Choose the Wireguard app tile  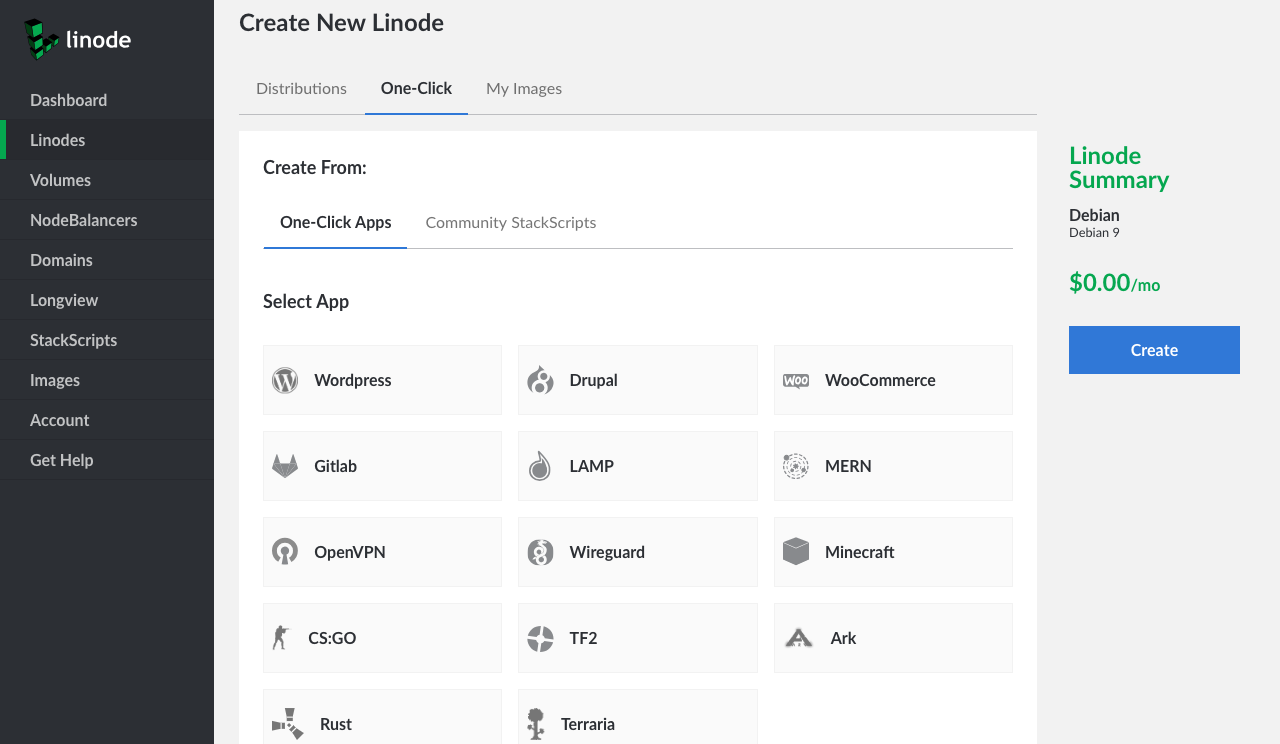pos(637,552)
